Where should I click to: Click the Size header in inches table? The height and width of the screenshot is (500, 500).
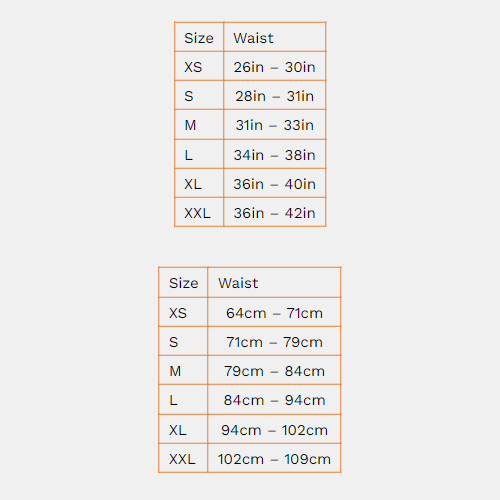click(199, 38)
